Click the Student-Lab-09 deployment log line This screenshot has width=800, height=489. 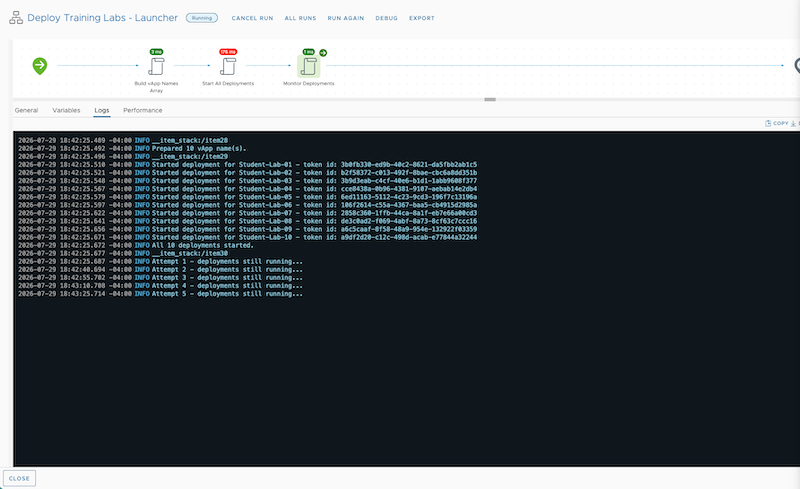pyautogui.click(x=247, y=229)
